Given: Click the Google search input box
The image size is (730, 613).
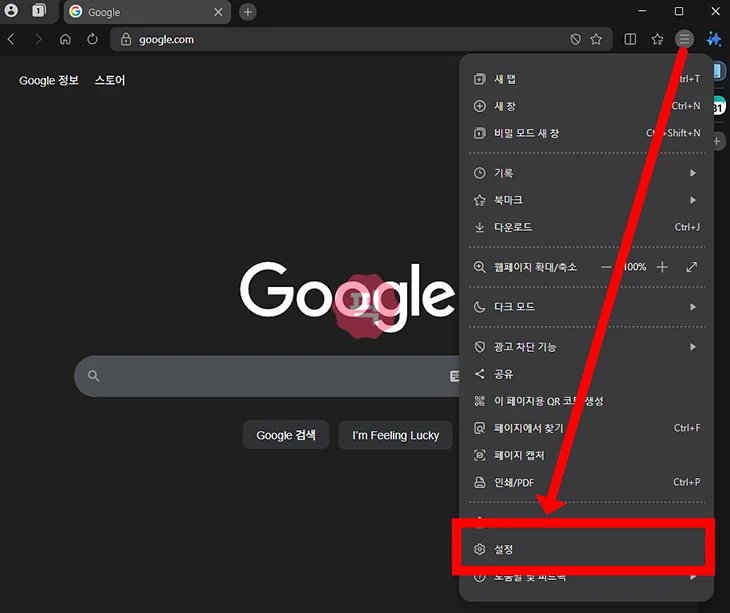Looking at the screenshot, I should pos(268,376).
